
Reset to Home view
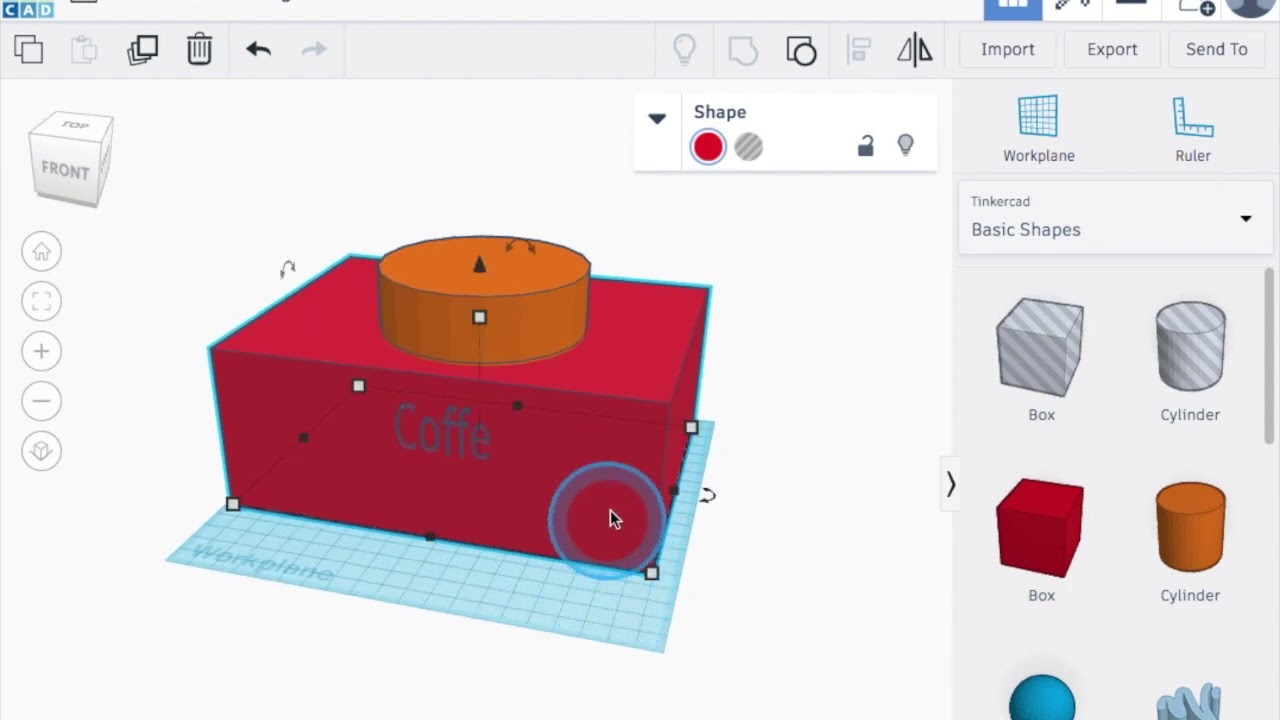(41, 251)
